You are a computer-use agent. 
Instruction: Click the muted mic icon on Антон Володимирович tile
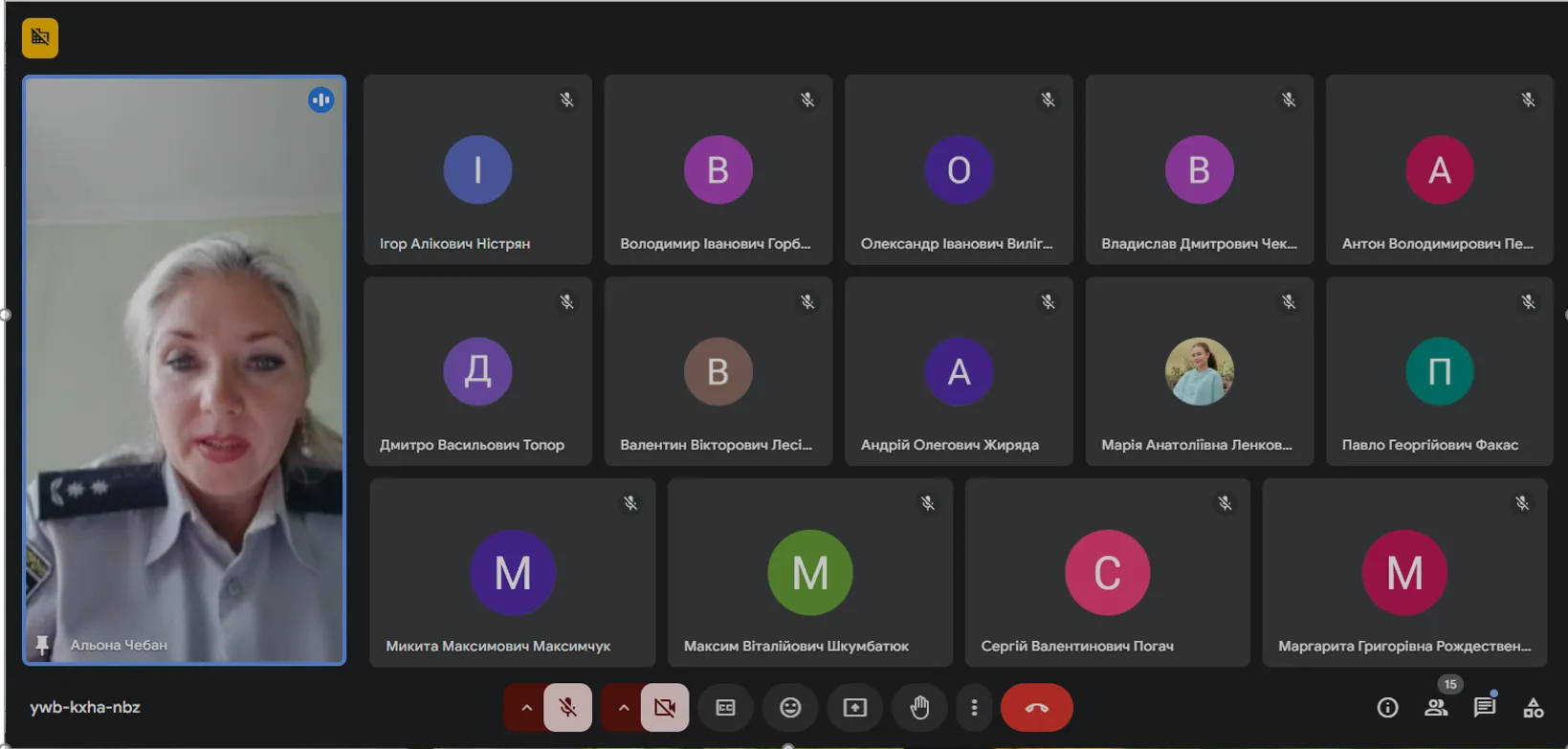[1529, 99]
